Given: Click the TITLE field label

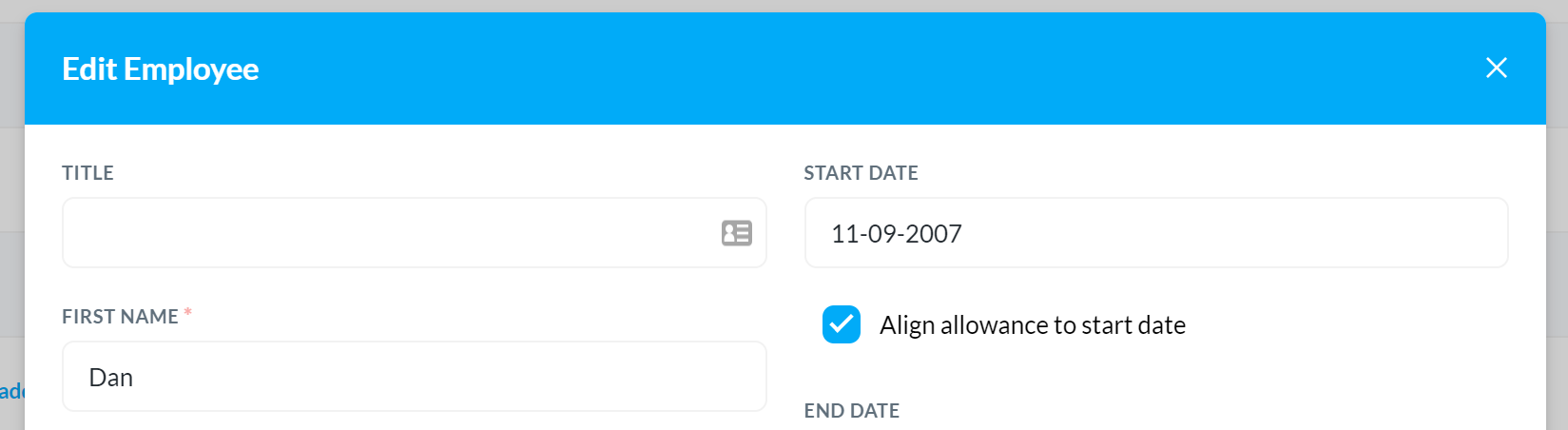Looking at the screenshot, I should point(88,173).
